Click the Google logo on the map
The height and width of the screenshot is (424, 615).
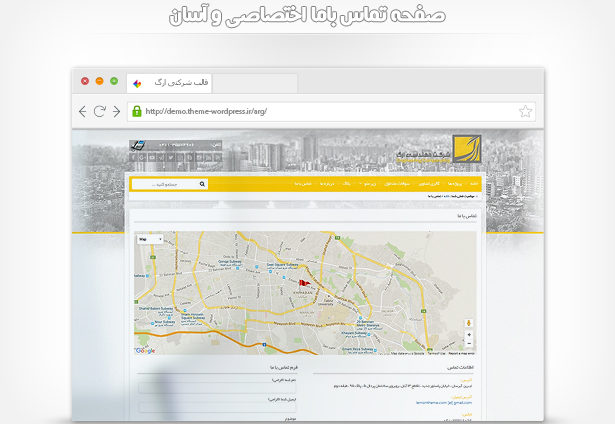pyautogui.click(x=145, y=350)
